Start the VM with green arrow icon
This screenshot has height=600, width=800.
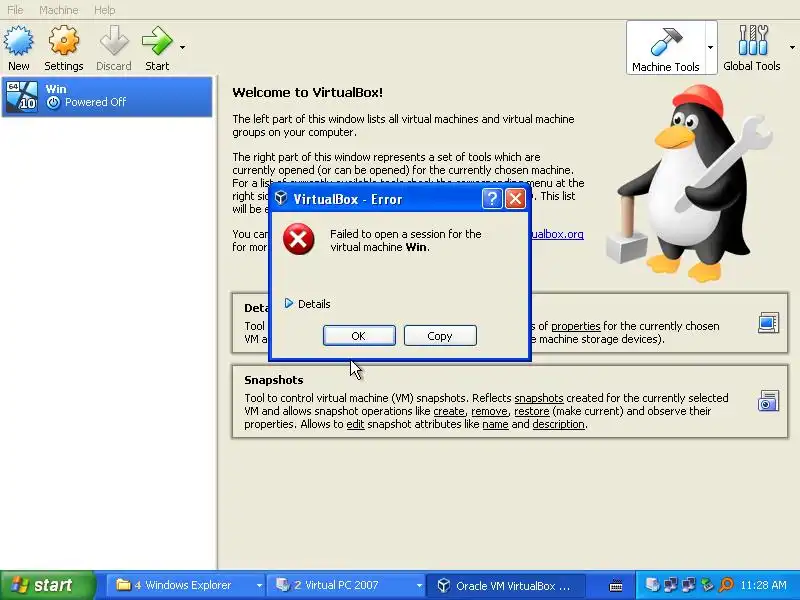pyautogui.click(x=157, y=41)
